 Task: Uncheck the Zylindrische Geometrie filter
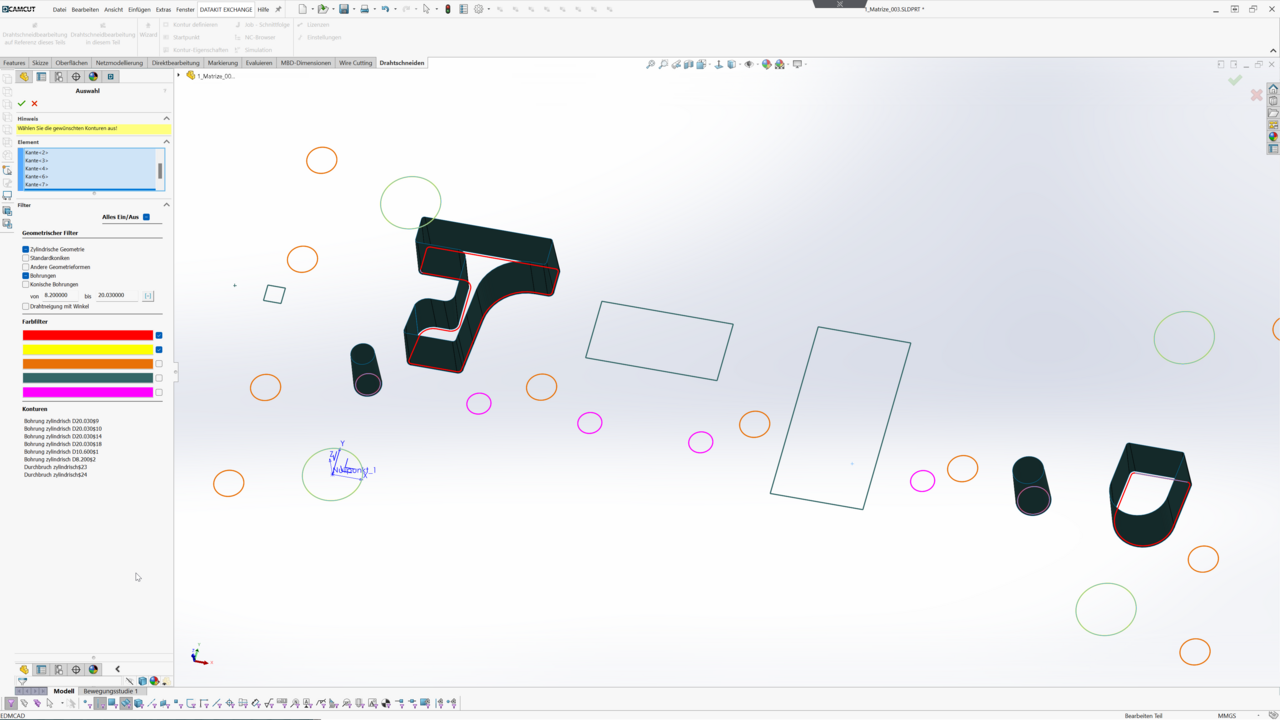pos(26,249)
